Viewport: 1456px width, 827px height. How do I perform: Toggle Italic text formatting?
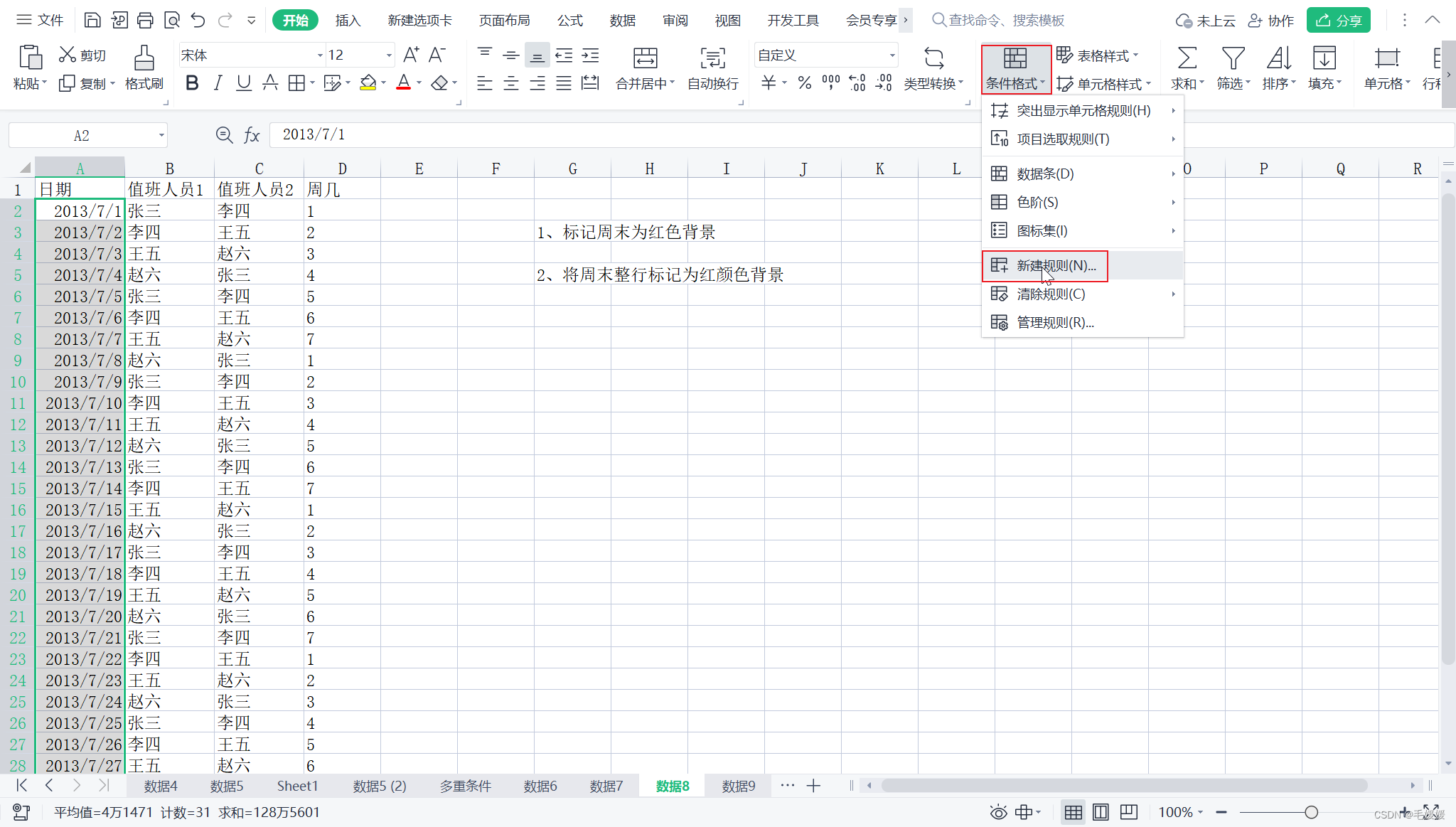coord(218,83)
